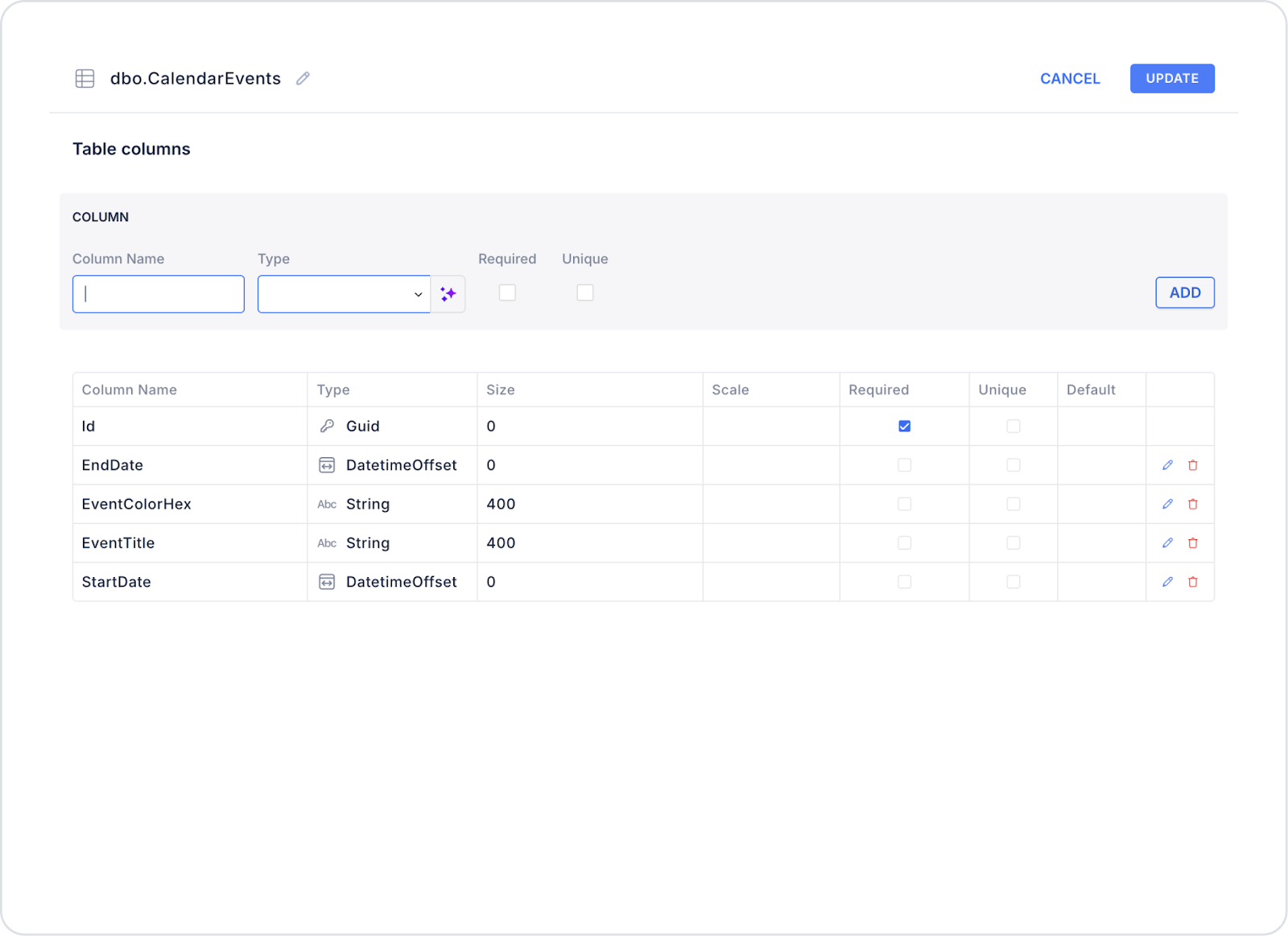
Task: Toggle Required checkbox for EventColorHex
Action: coord(905,504)
